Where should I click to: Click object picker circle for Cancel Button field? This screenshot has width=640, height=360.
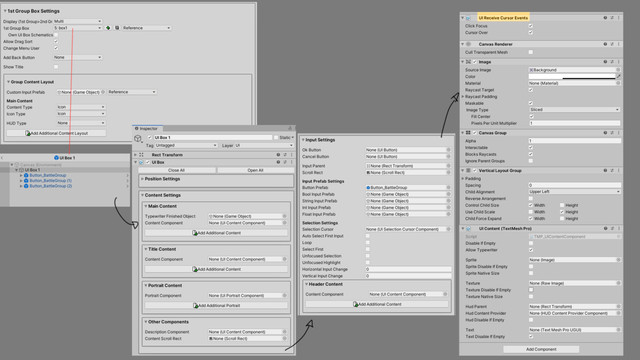pos(448,156)
